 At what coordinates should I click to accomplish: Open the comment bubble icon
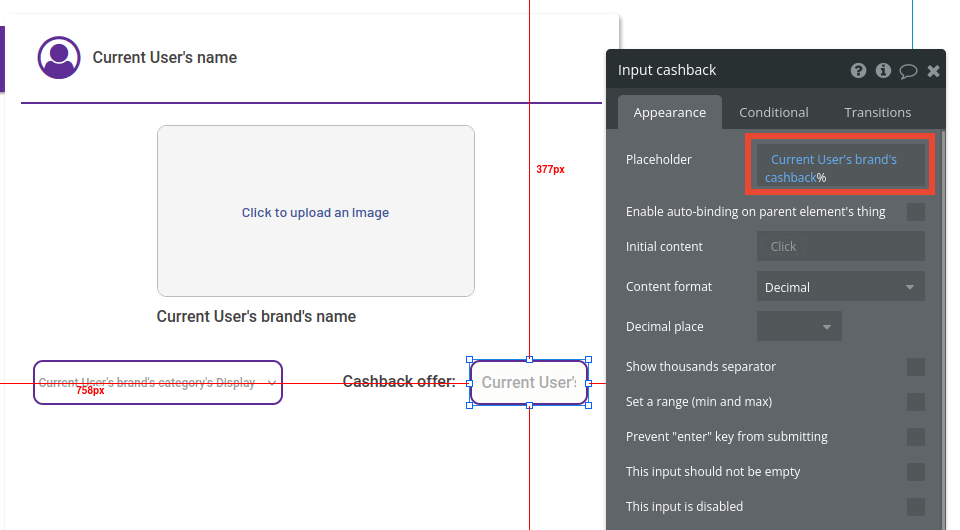tap(908, 71)
